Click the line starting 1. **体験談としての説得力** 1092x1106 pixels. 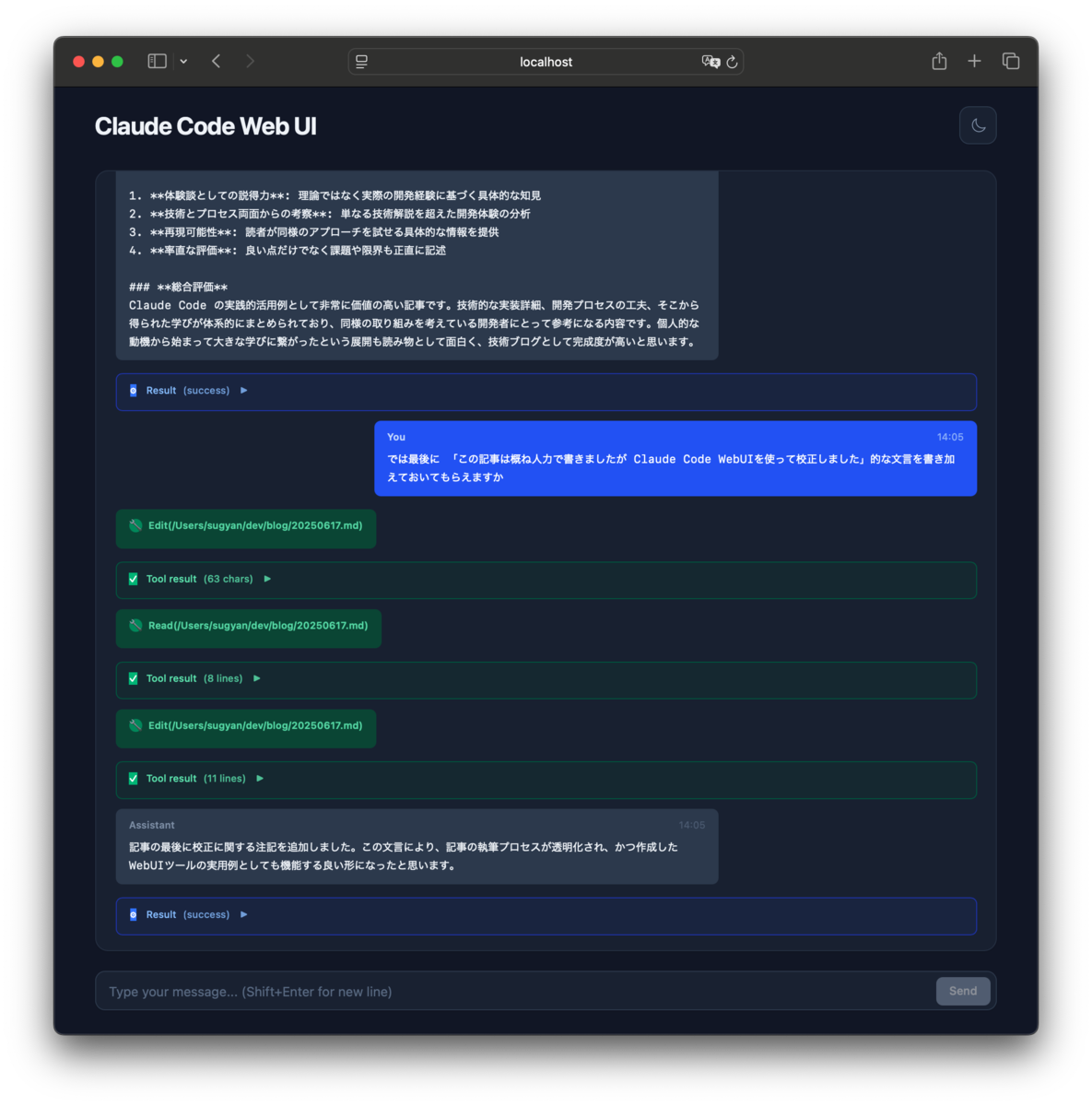tap(335, 195)
